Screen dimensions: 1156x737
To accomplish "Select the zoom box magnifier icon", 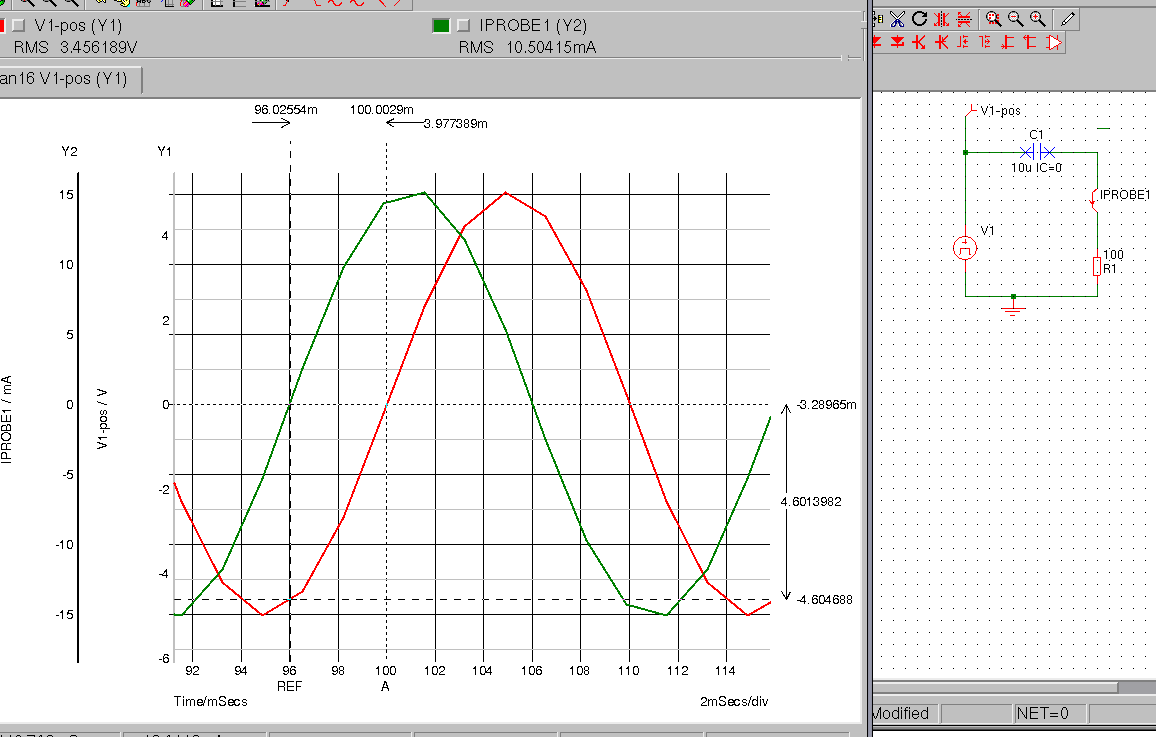I will (994, 19).
